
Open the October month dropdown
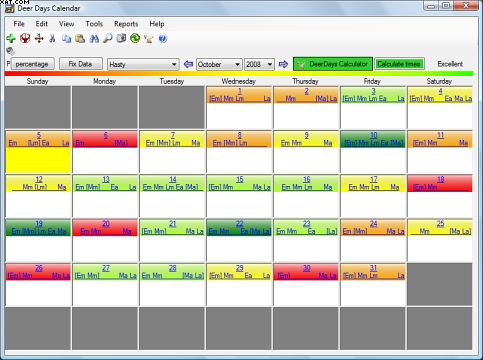[x=219, y=64]
